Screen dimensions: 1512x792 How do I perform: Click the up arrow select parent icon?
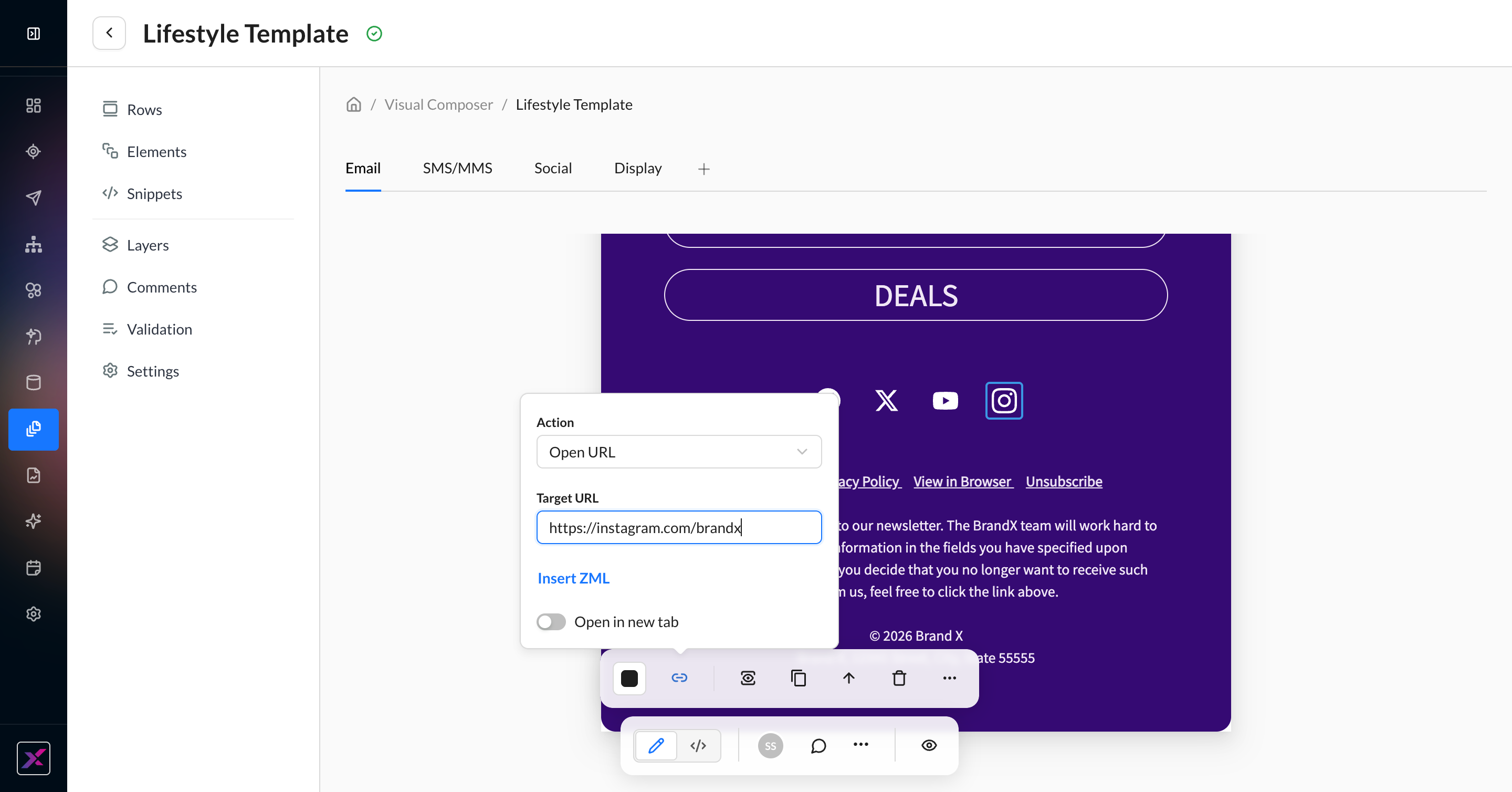point(849,678)
